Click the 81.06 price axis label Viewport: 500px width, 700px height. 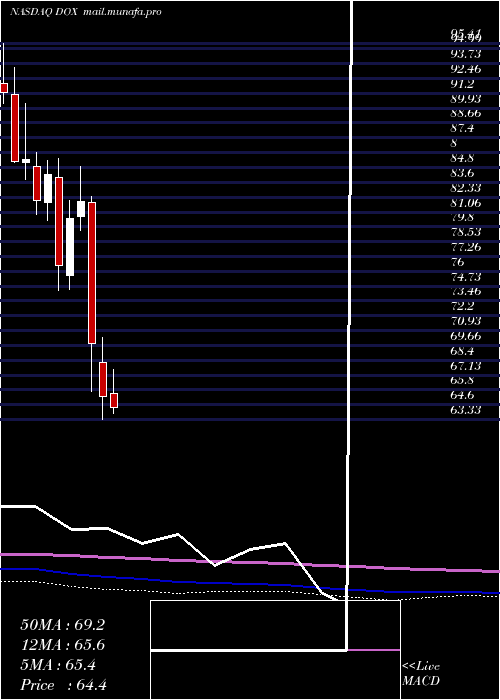466,203
